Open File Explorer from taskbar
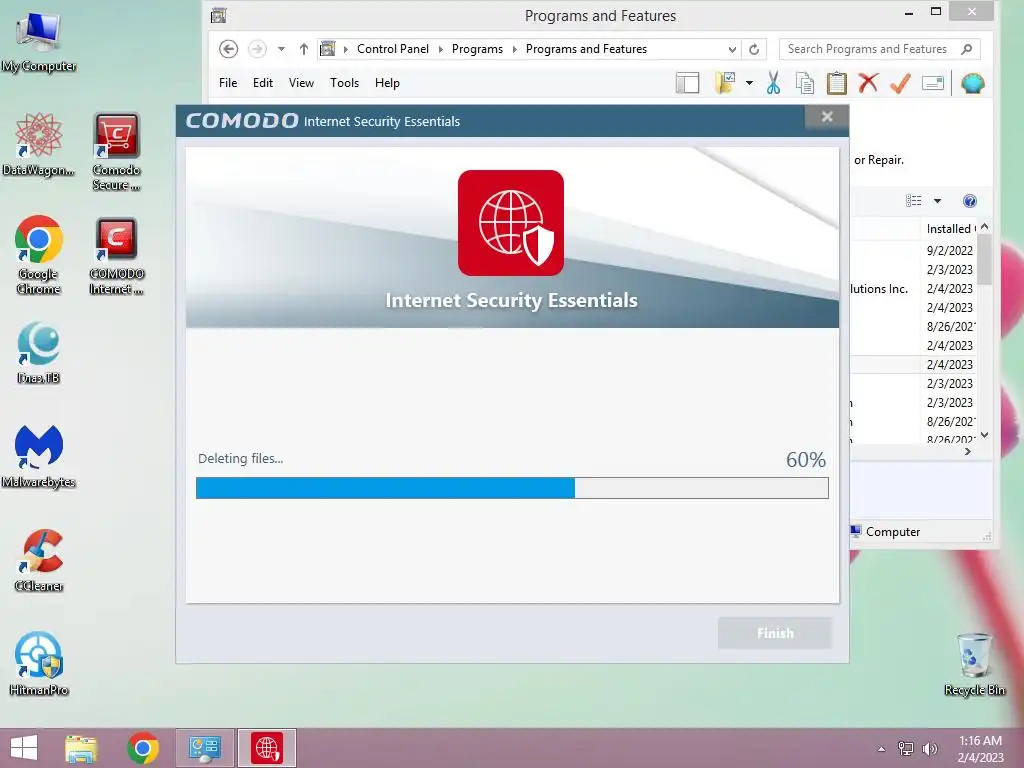Viewport: 1024px width, 768px height. pos(81,748)
